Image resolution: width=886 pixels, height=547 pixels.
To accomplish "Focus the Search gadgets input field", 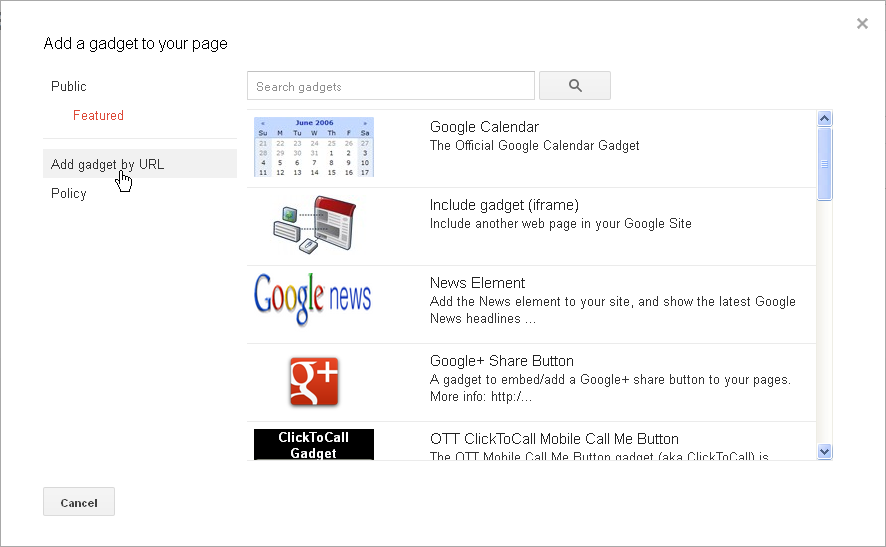I will point(390,86).
